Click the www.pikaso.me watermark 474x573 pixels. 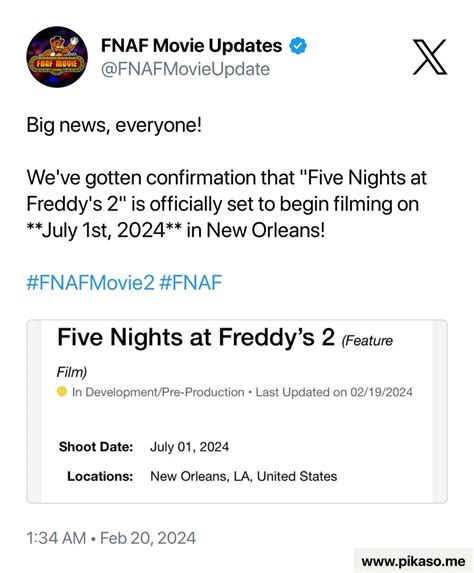tap(413, 561)
